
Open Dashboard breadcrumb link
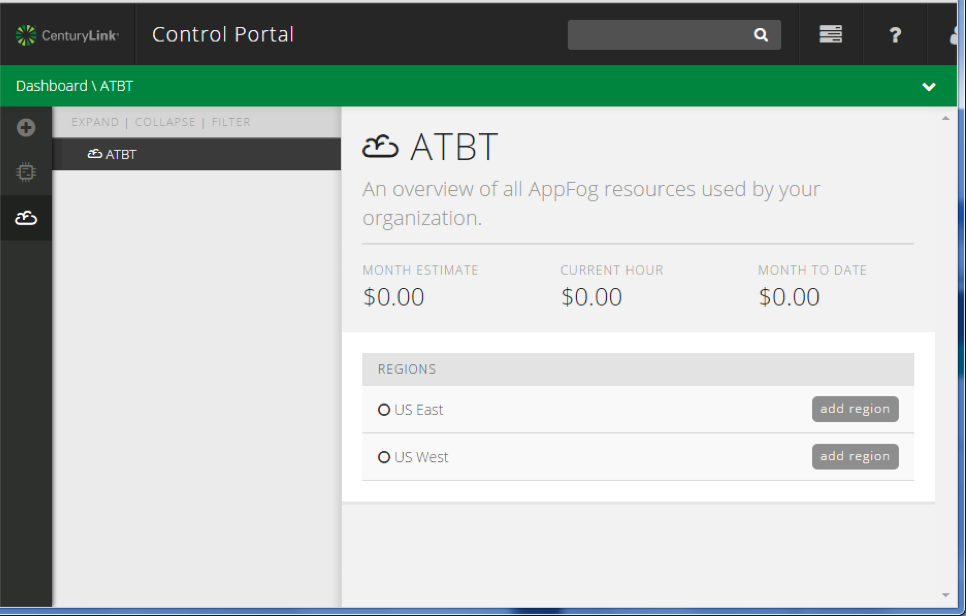pyautogui.click(x=52, y=86)
